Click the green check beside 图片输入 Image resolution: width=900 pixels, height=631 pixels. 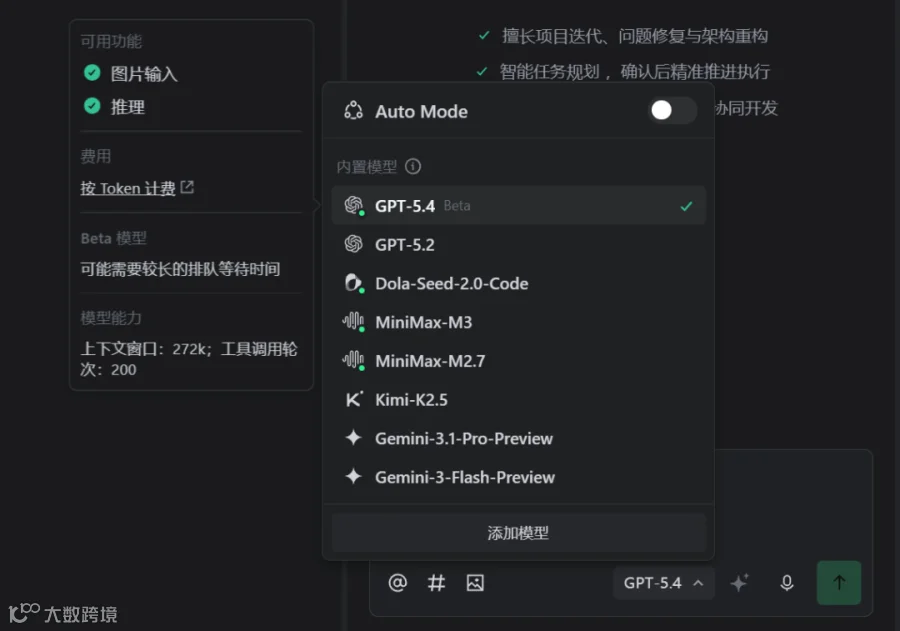[x=92, y=73]
